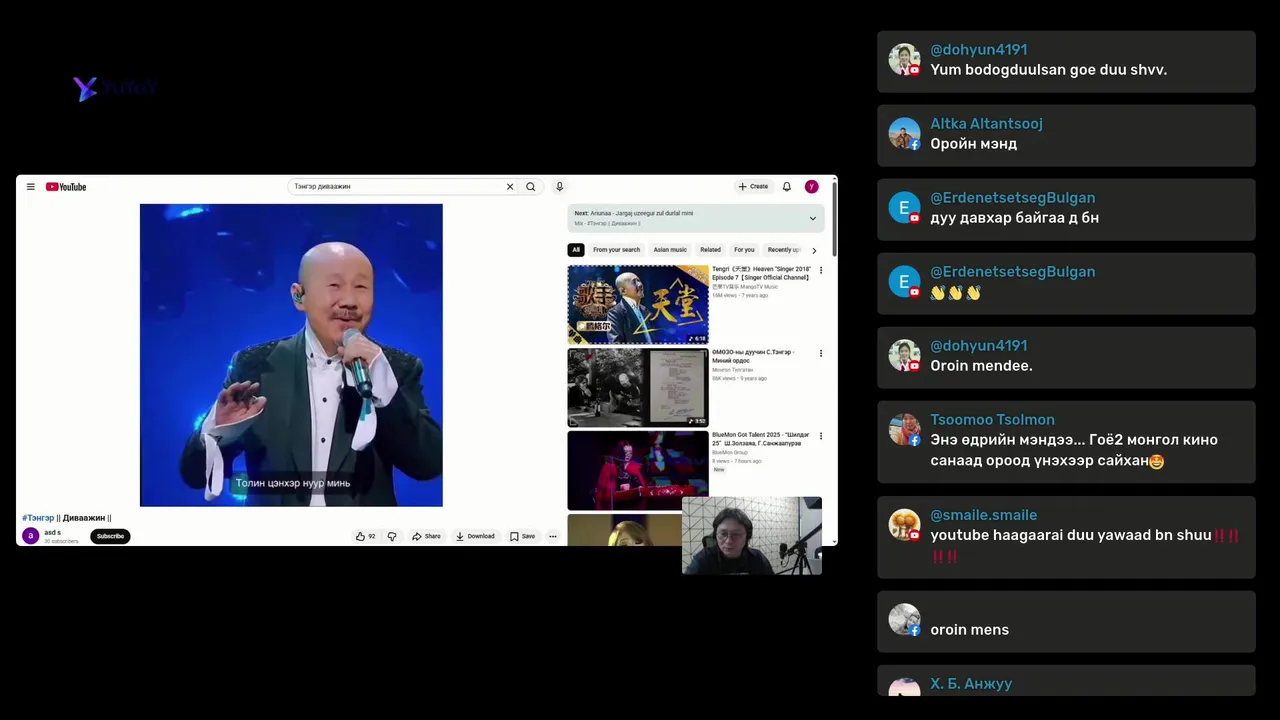
Task: Open Altka Altantsooj commenter avatar
Action: (904, 134)
